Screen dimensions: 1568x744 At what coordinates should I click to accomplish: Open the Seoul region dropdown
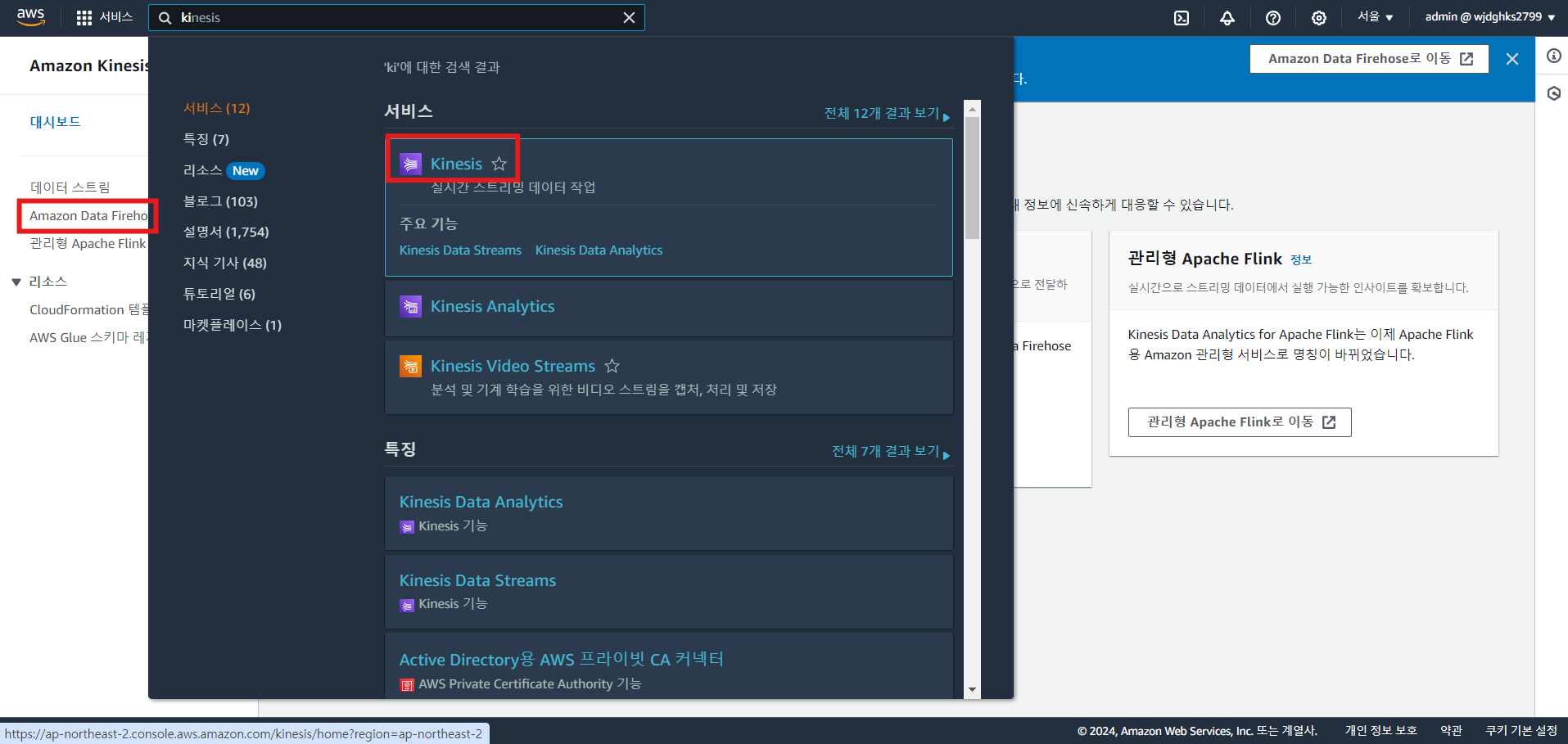(x=1375, y=16)
